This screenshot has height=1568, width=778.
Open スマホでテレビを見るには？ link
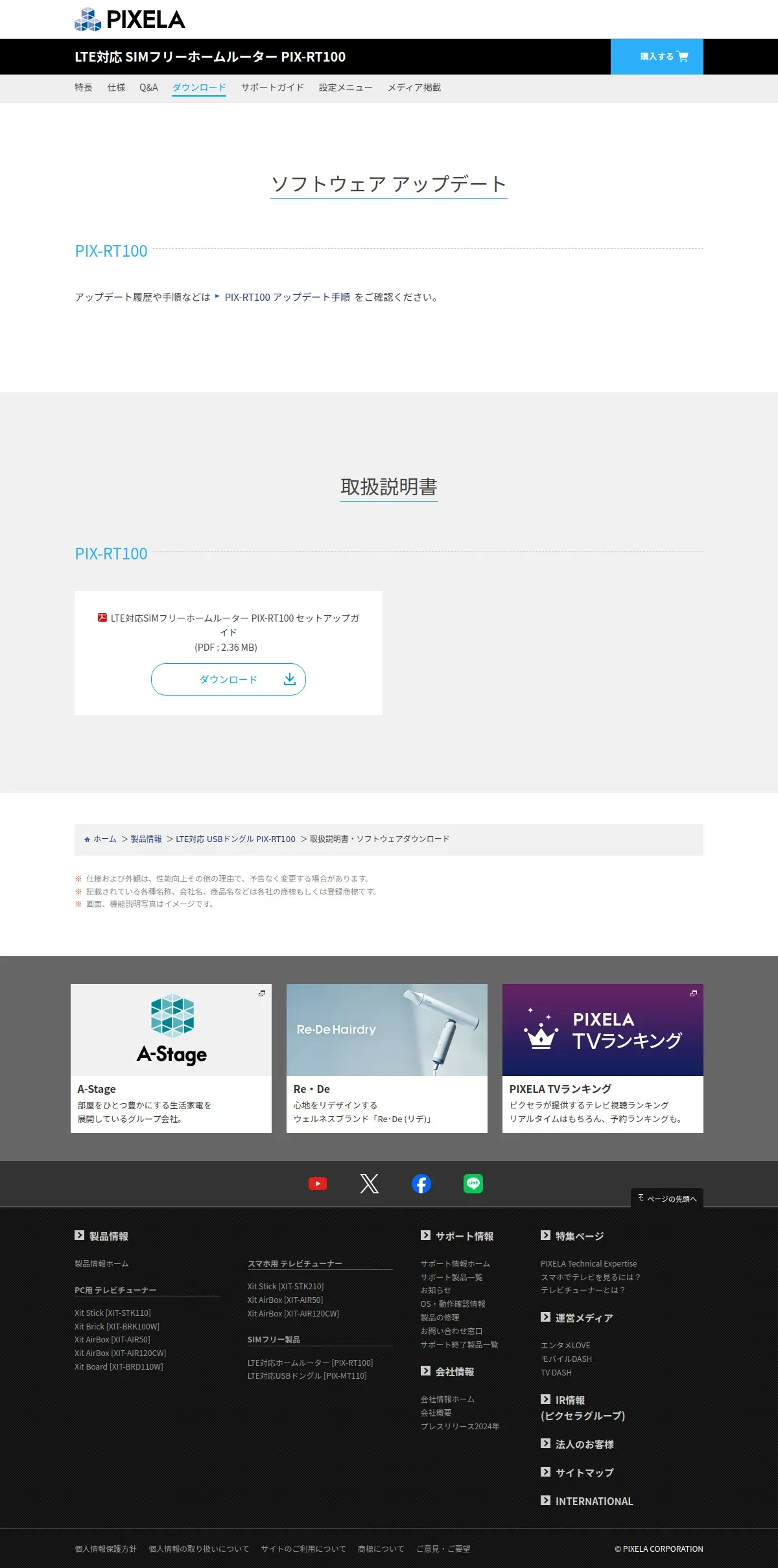click(591, 1277)
